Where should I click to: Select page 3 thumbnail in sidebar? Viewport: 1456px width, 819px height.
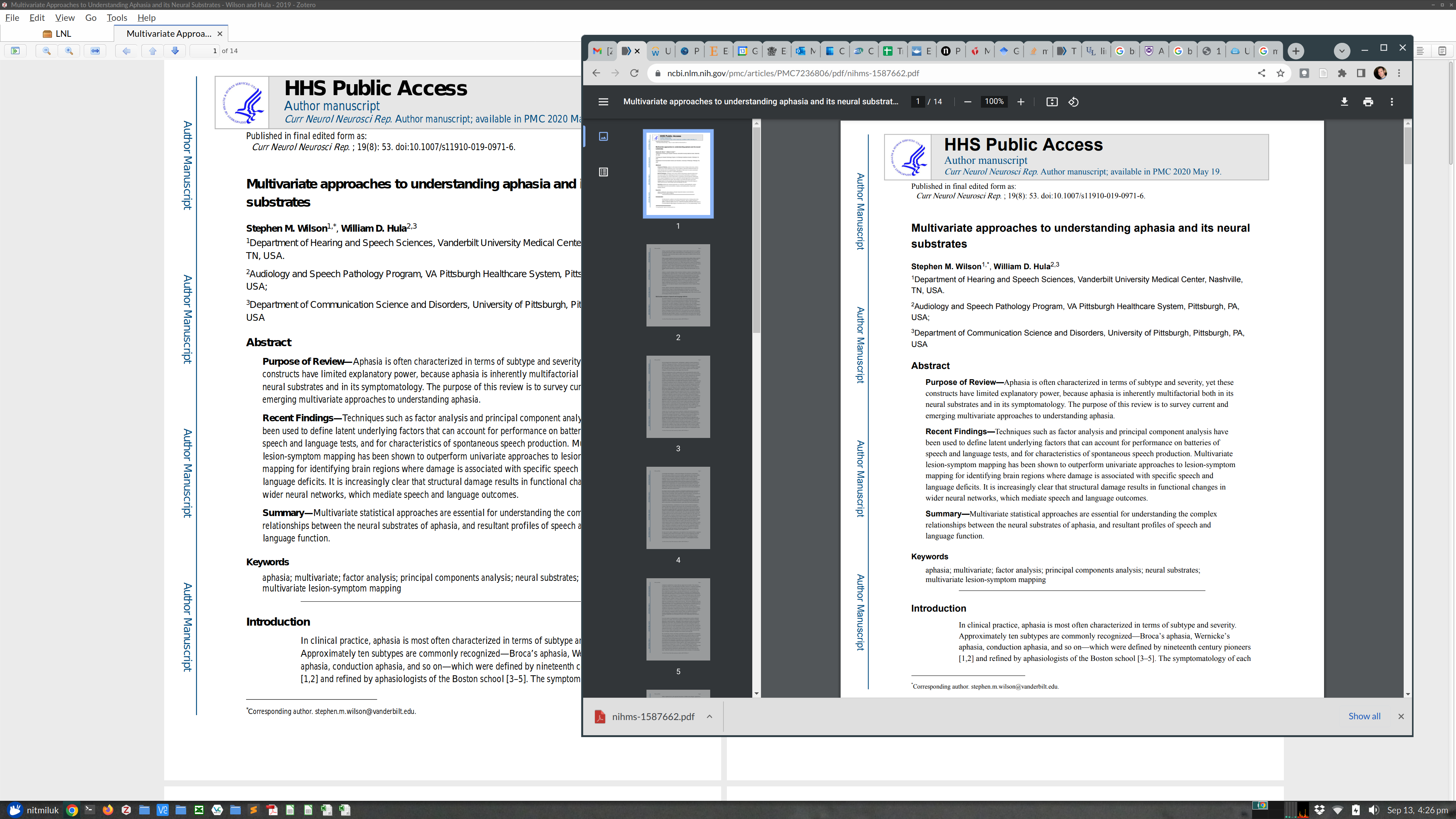pyautogui.click(x=678, y=396)
